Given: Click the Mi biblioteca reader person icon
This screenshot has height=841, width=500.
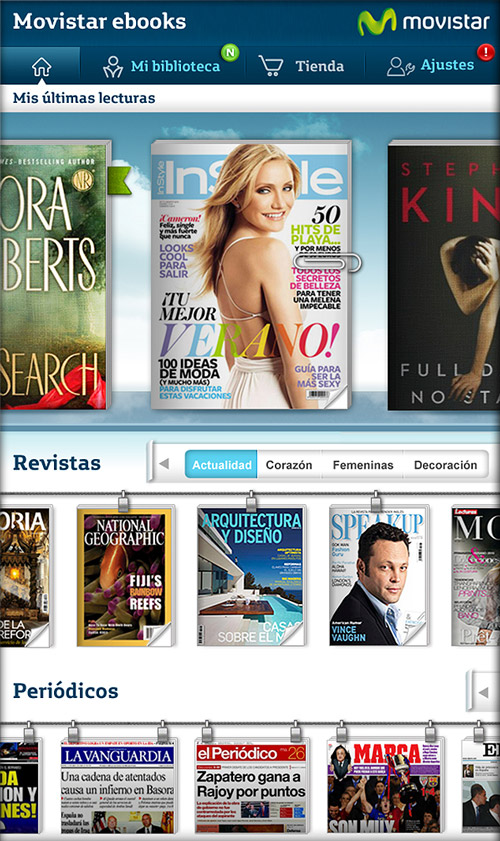Looking at the screenshot, I should point(113,67).
